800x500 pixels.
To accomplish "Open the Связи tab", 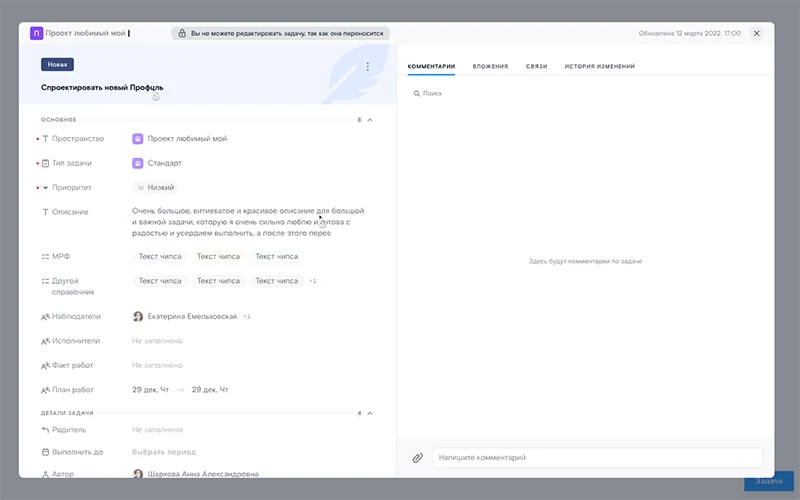I will (x=536, y=67).
